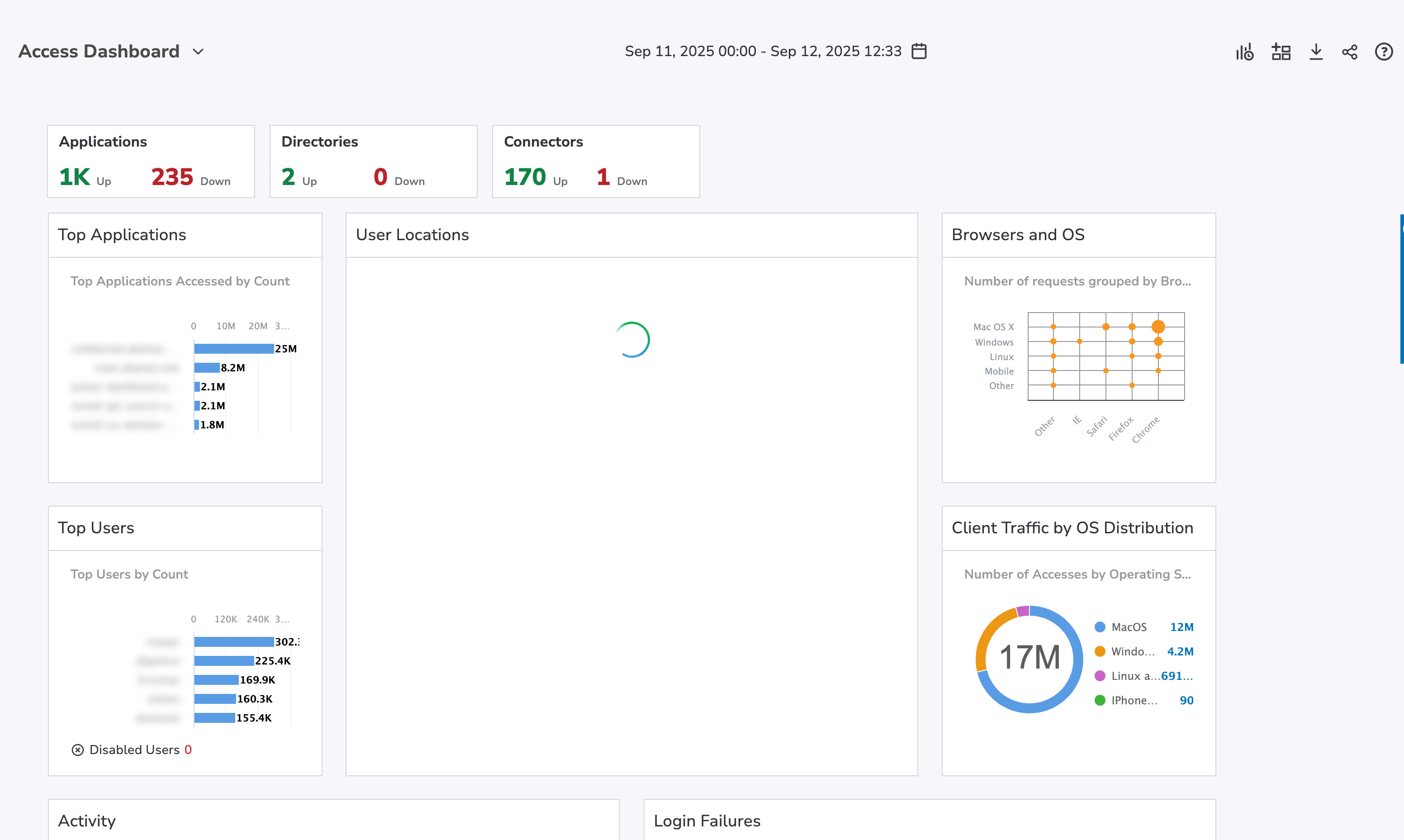Viewport: 1404px width, 840px height.
Task: Open the help question mark icon
Action: [1384, 52]
